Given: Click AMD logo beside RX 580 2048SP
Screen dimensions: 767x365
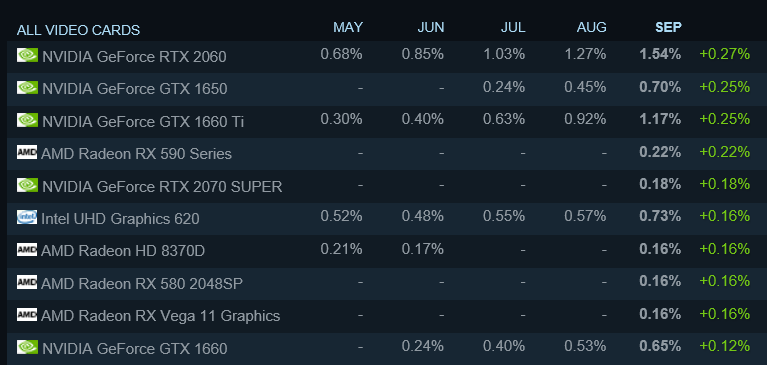Looking at the screenshot, I should [x=27, y=282].
